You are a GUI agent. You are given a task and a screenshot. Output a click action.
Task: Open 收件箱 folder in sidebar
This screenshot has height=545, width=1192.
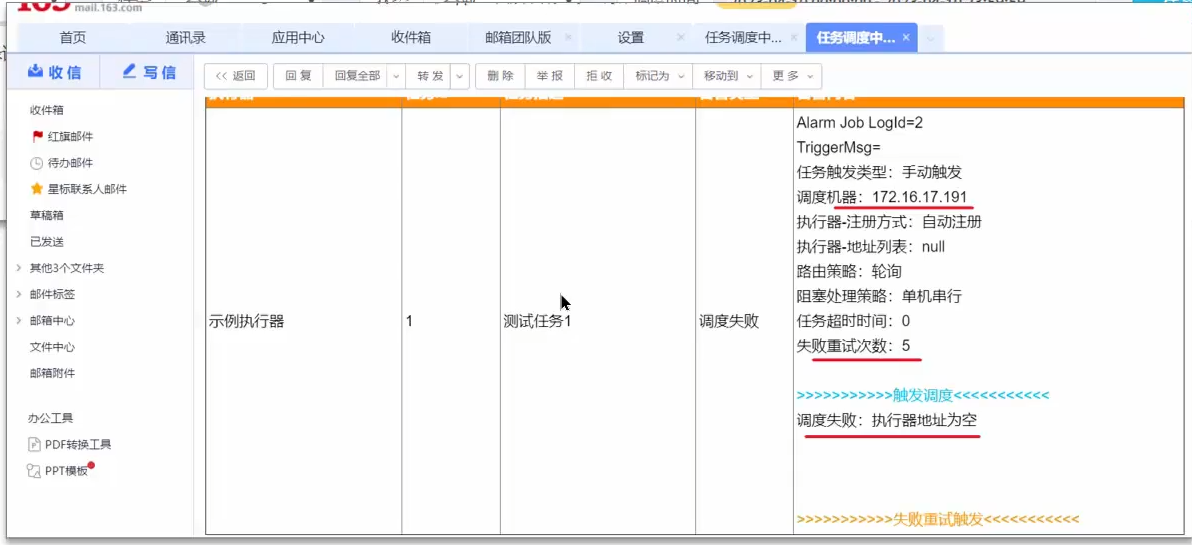pos(47,110)
